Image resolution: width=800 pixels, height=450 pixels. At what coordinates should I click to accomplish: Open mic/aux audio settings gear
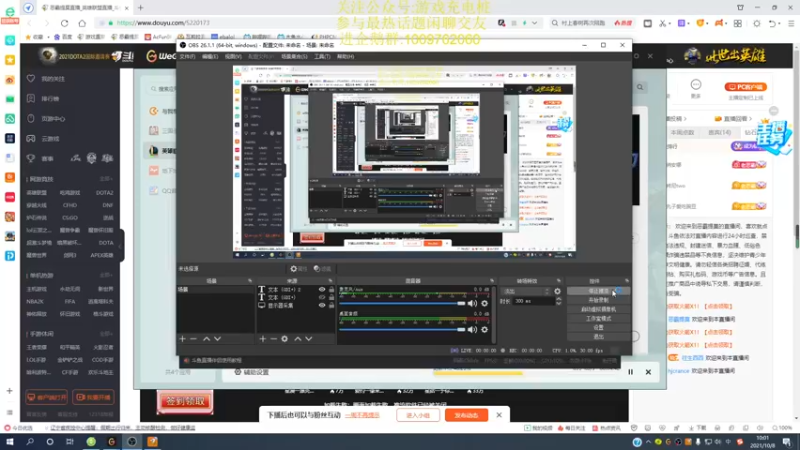484,304
